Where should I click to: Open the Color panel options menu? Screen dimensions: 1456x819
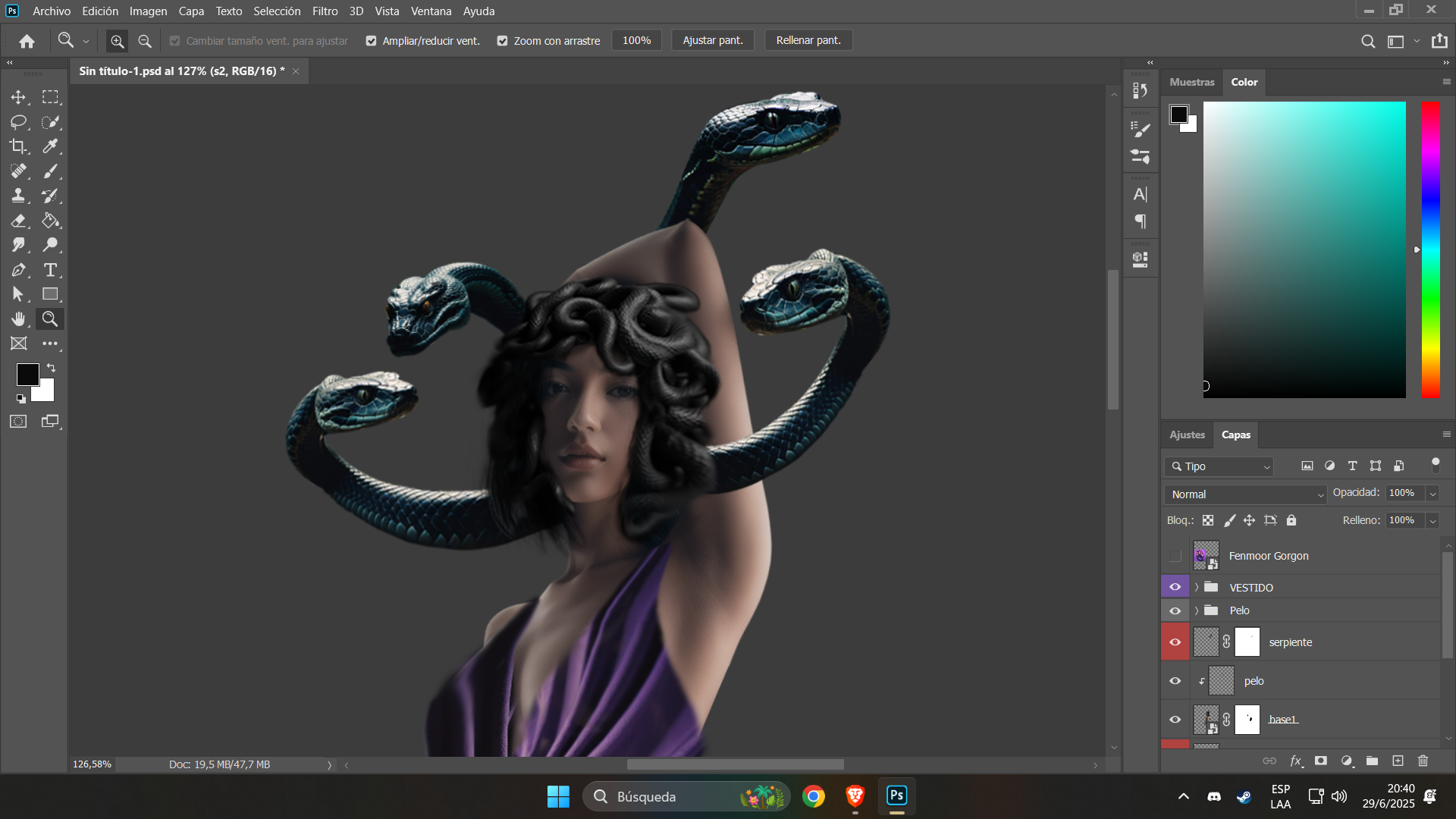1446,82
